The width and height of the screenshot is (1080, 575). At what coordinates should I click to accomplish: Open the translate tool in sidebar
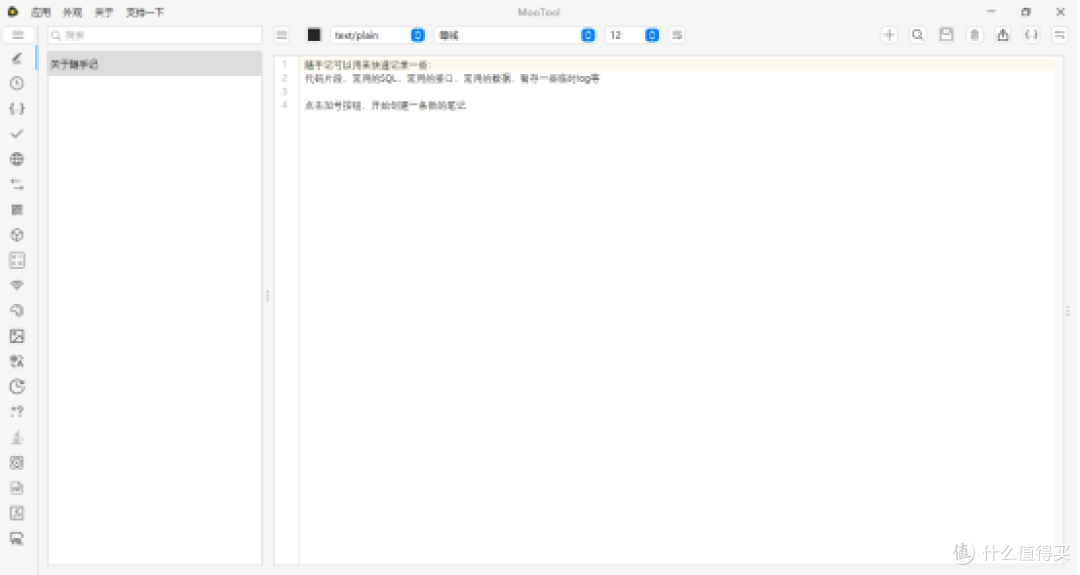pos(17,361)
